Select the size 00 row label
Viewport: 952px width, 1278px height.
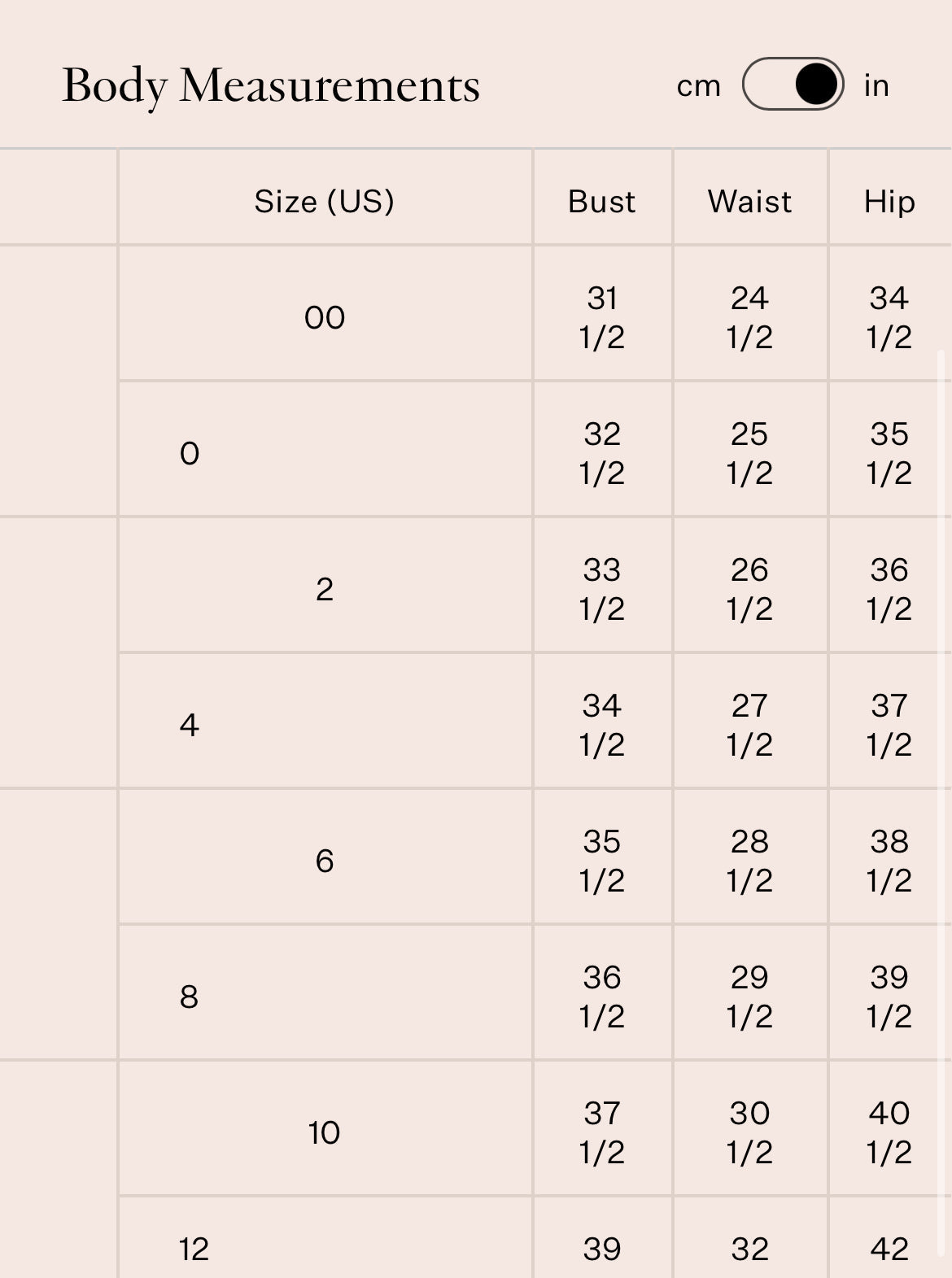coord(325,317)
